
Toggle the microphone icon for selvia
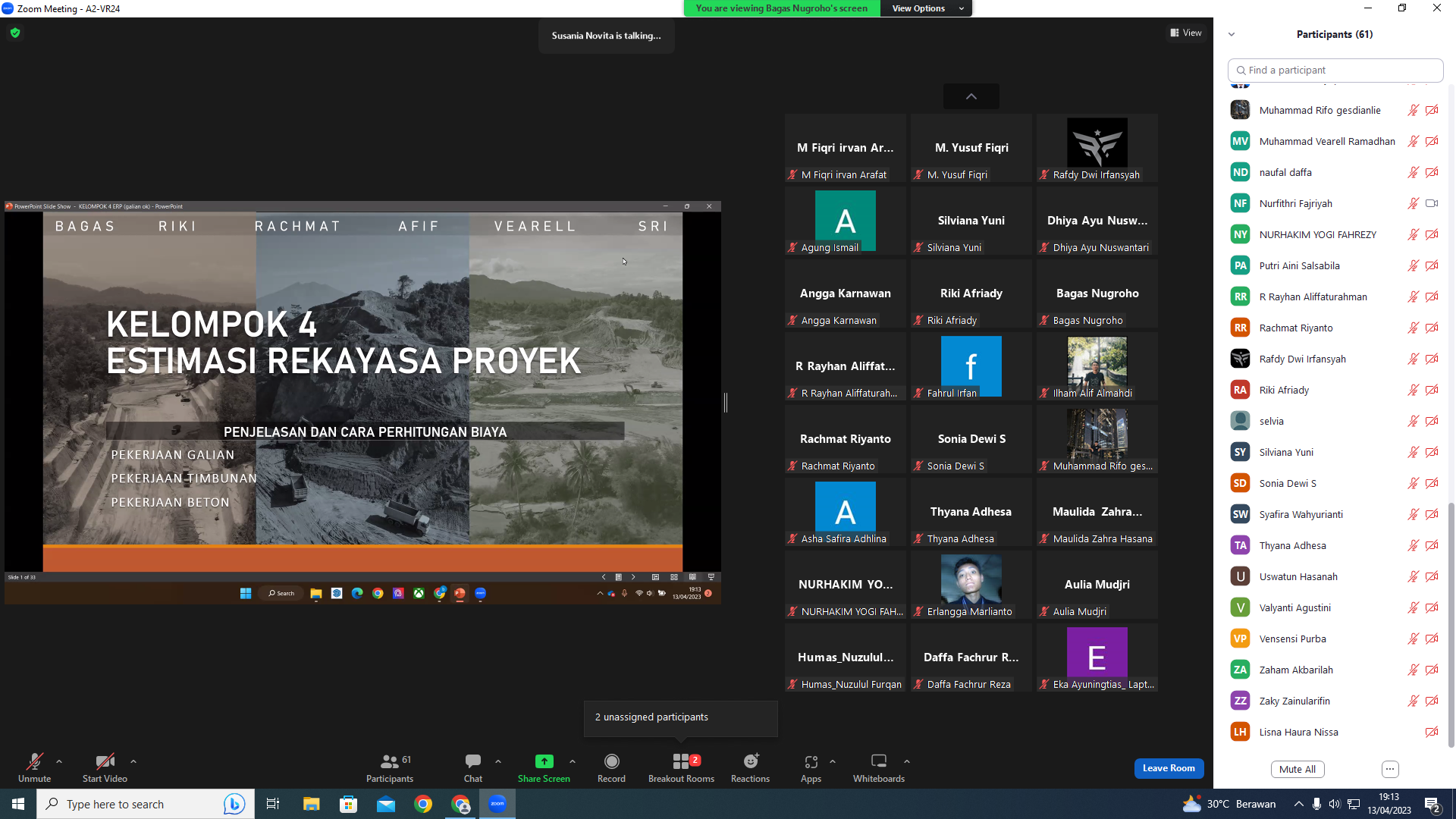click(x=1413, y=421)
